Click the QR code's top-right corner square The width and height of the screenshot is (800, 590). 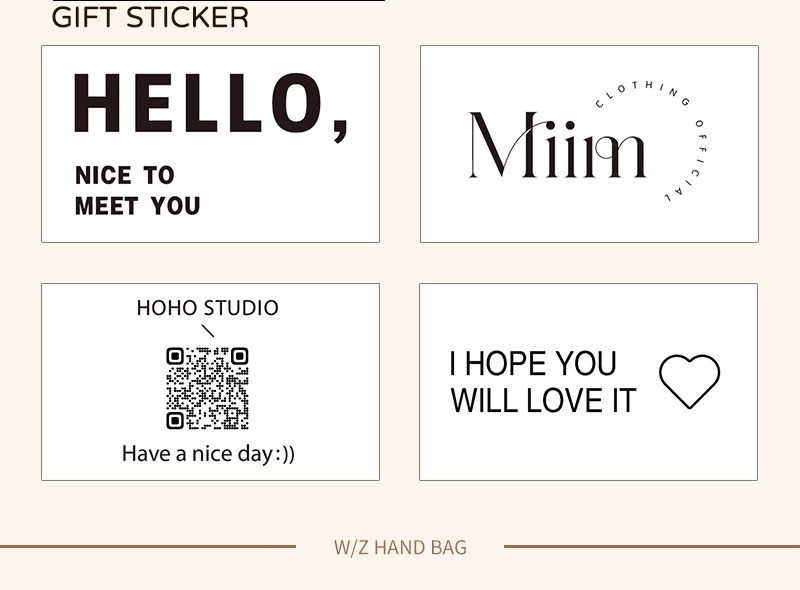pyautogui.click(x=239, y=356)
